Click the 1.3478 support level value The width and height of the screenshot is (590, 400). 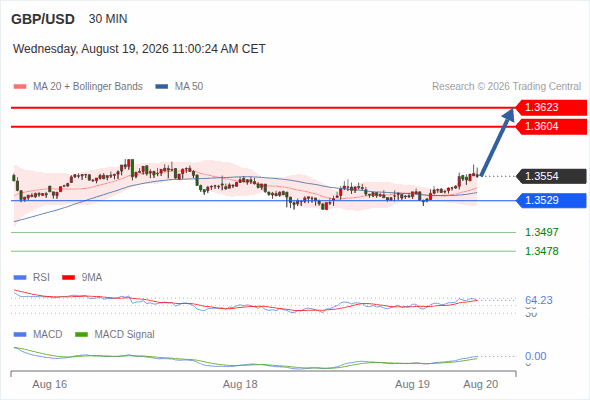coord(542,251)
